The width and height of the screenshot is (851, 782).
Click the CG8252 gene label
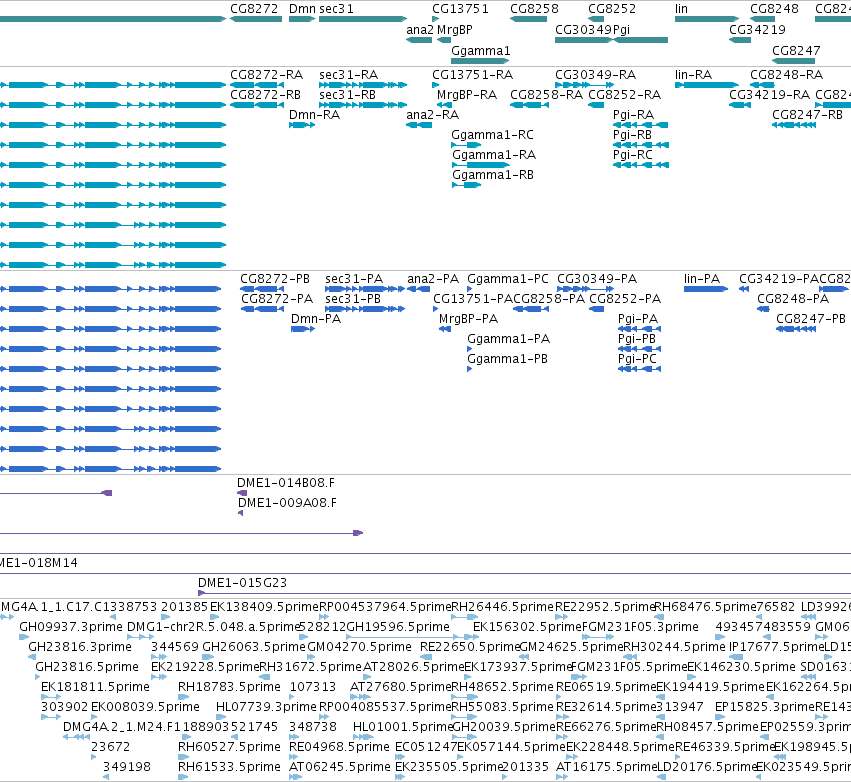click(612, 9)
